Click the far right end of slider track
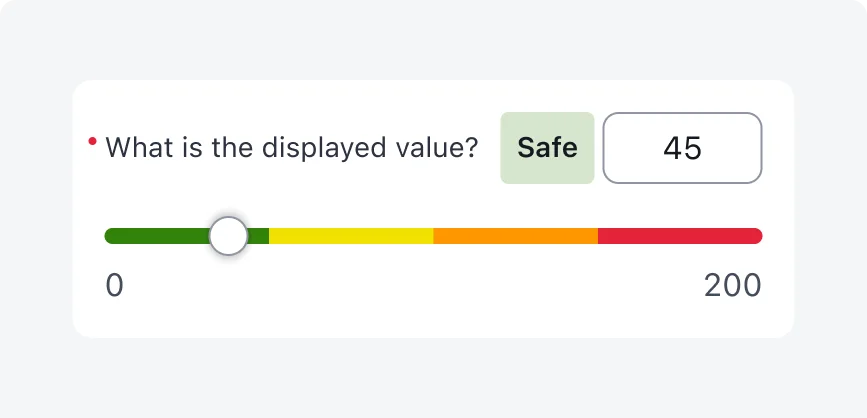 (x=759, y=236)
